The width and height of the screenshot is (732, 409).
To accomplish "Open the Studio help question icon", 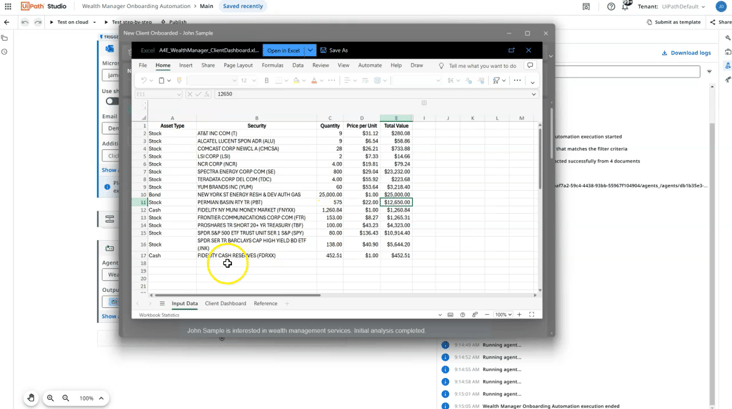I will pos(611,7).
